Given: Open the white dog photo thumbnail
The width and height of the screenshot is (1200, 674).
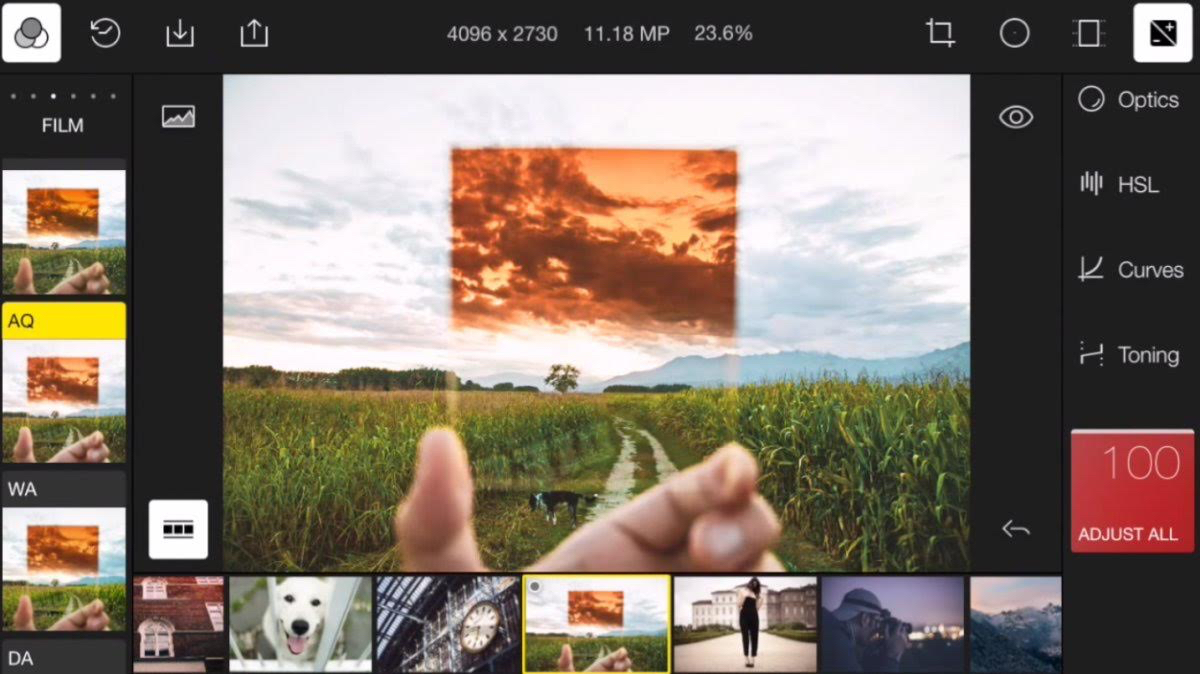Looking at the screenshot, I should 300,623.
